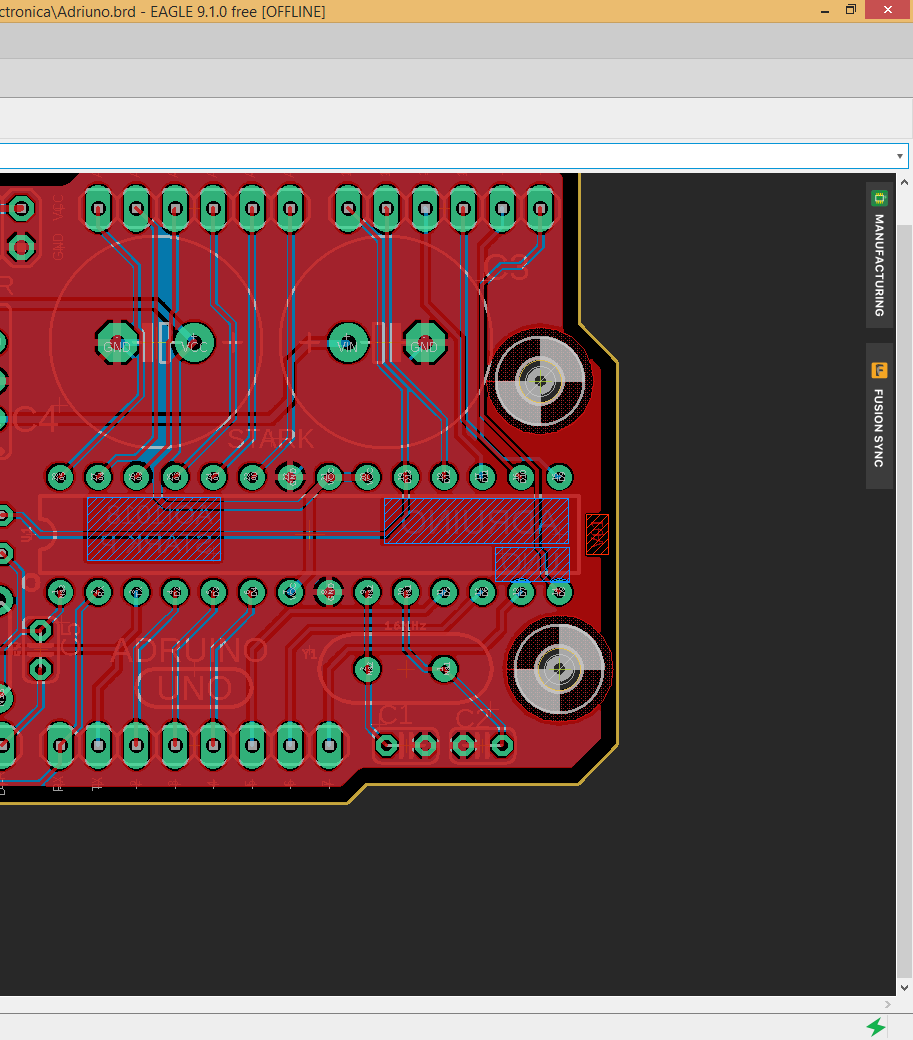Click the vertical scrollbar down arrow
Image resolution: width=913 pixels, height=1040 pixels.
(905, 988)
